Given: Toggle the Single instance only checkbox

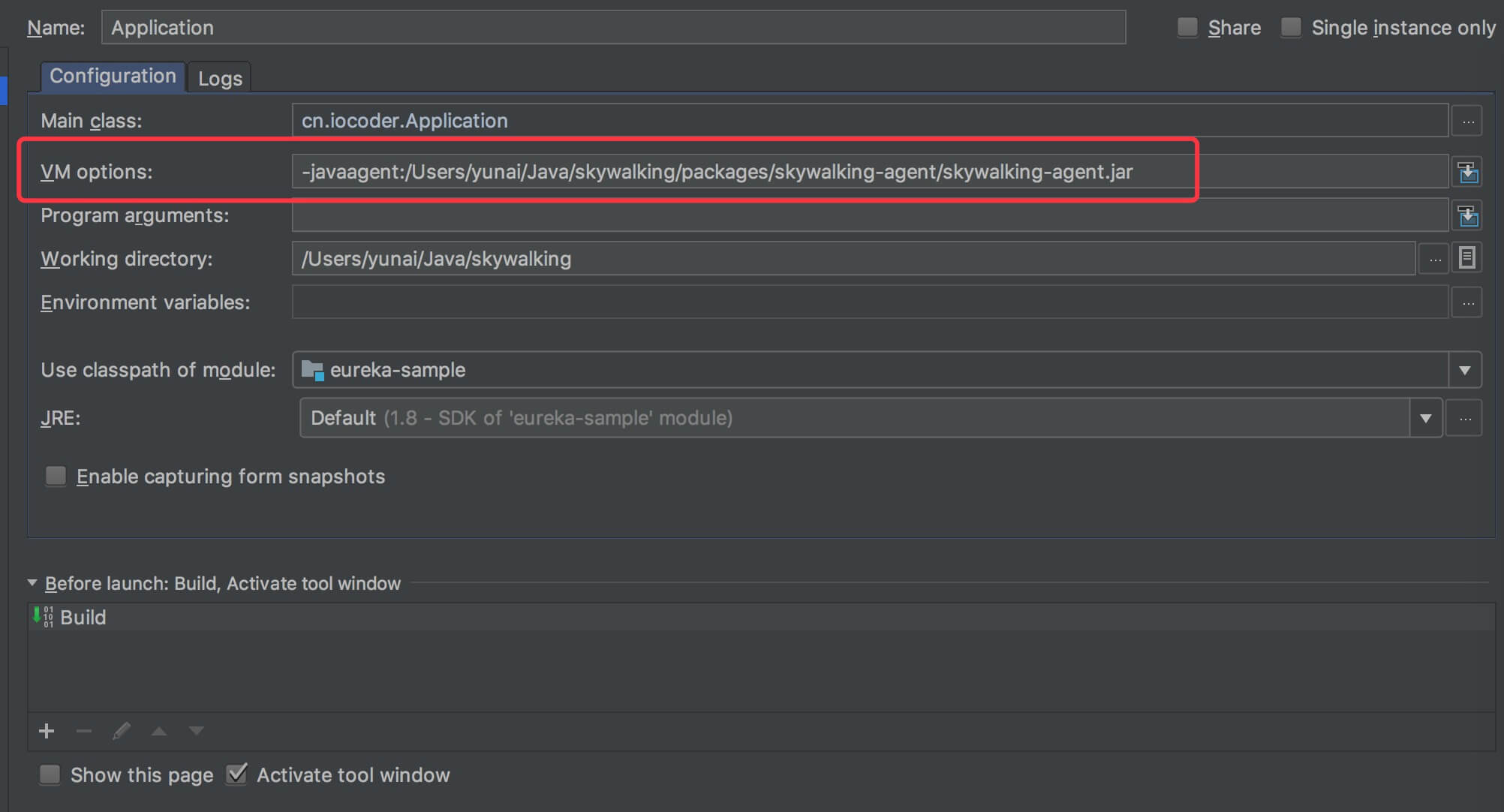Looking at the screenshot, I should [x=1291, y=28].
